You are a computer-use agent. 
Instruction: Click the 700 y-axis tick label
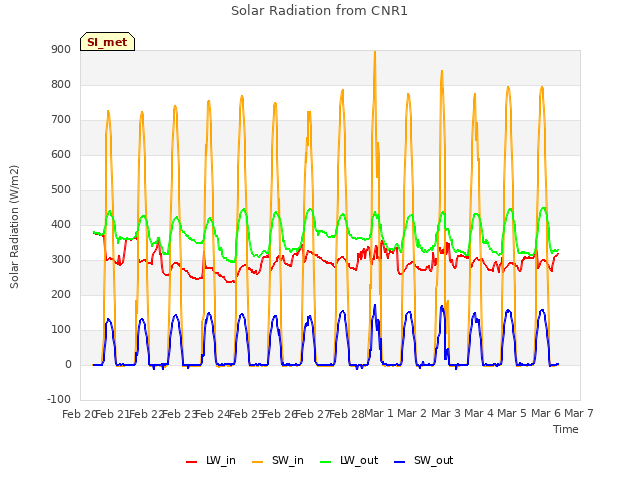61,120
